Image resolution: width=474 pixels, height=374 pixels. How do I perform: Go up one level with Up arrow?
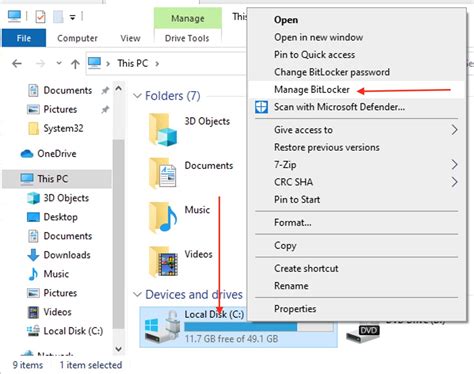pyautogui.click(x=75, y=64)
